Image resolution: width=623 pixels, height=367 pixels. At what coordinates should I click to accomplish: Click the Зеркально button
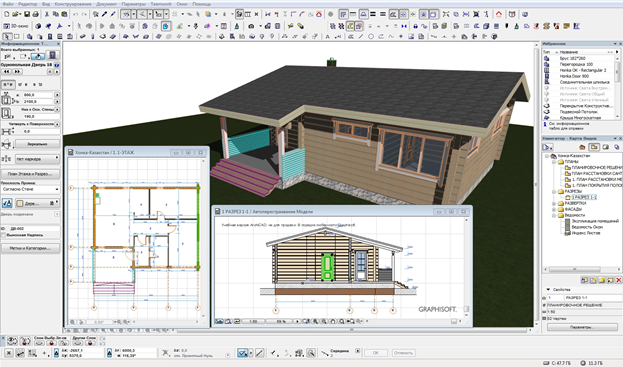tap(37, 144)
